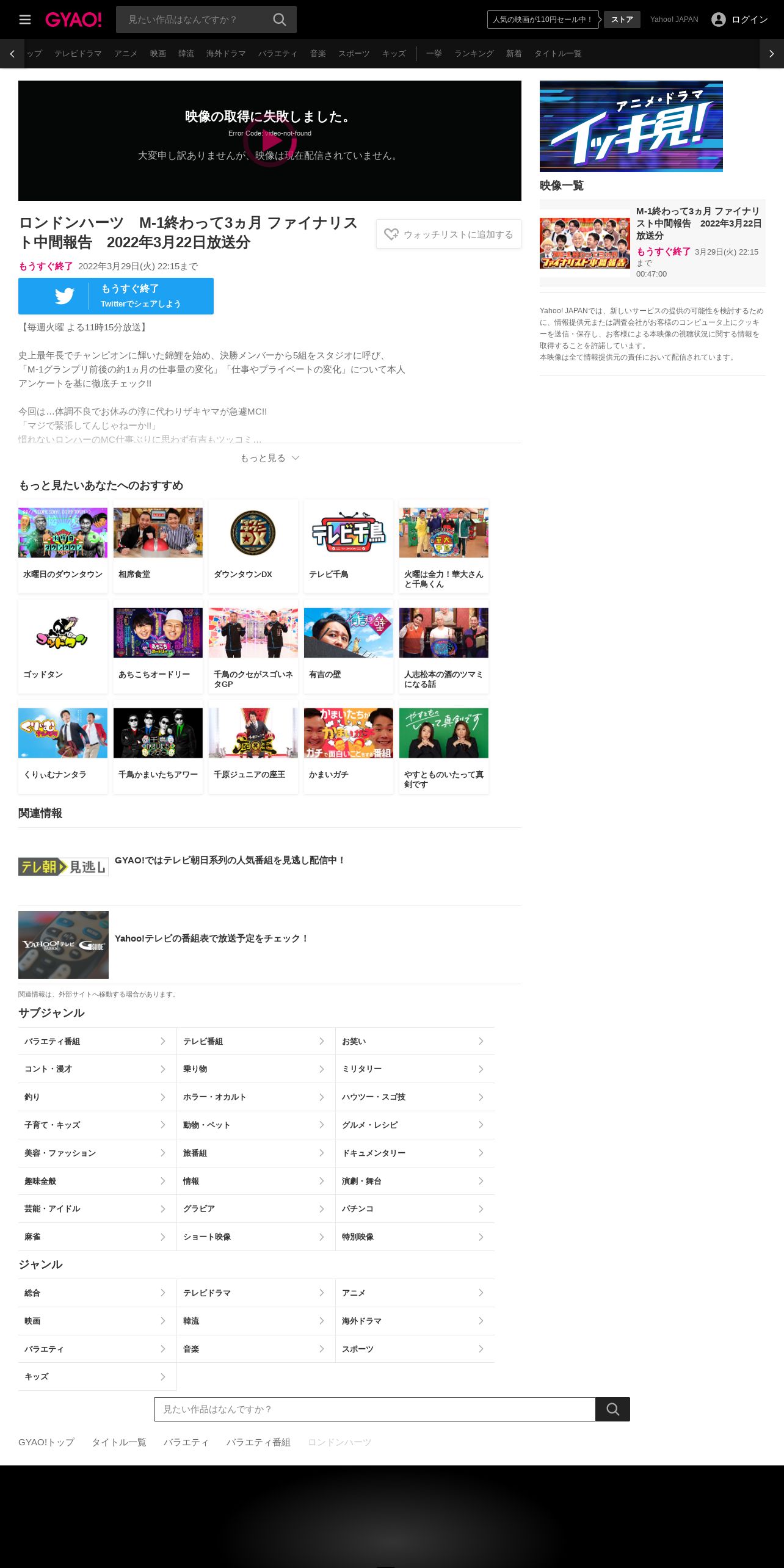Screen dimensions: 784x1568
Task: Open 人志松本の酒のツマミになる話 card
Action: [444, 646]
